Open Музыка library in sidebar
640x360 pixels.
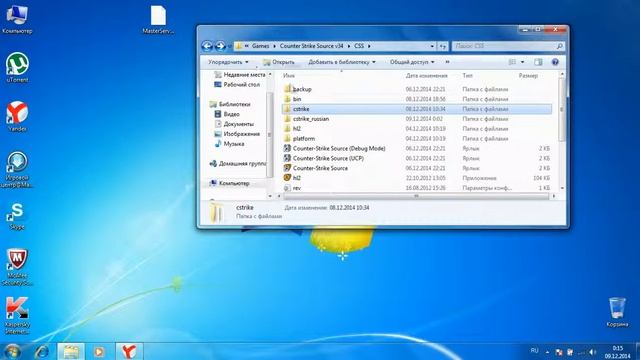[229, 144]
